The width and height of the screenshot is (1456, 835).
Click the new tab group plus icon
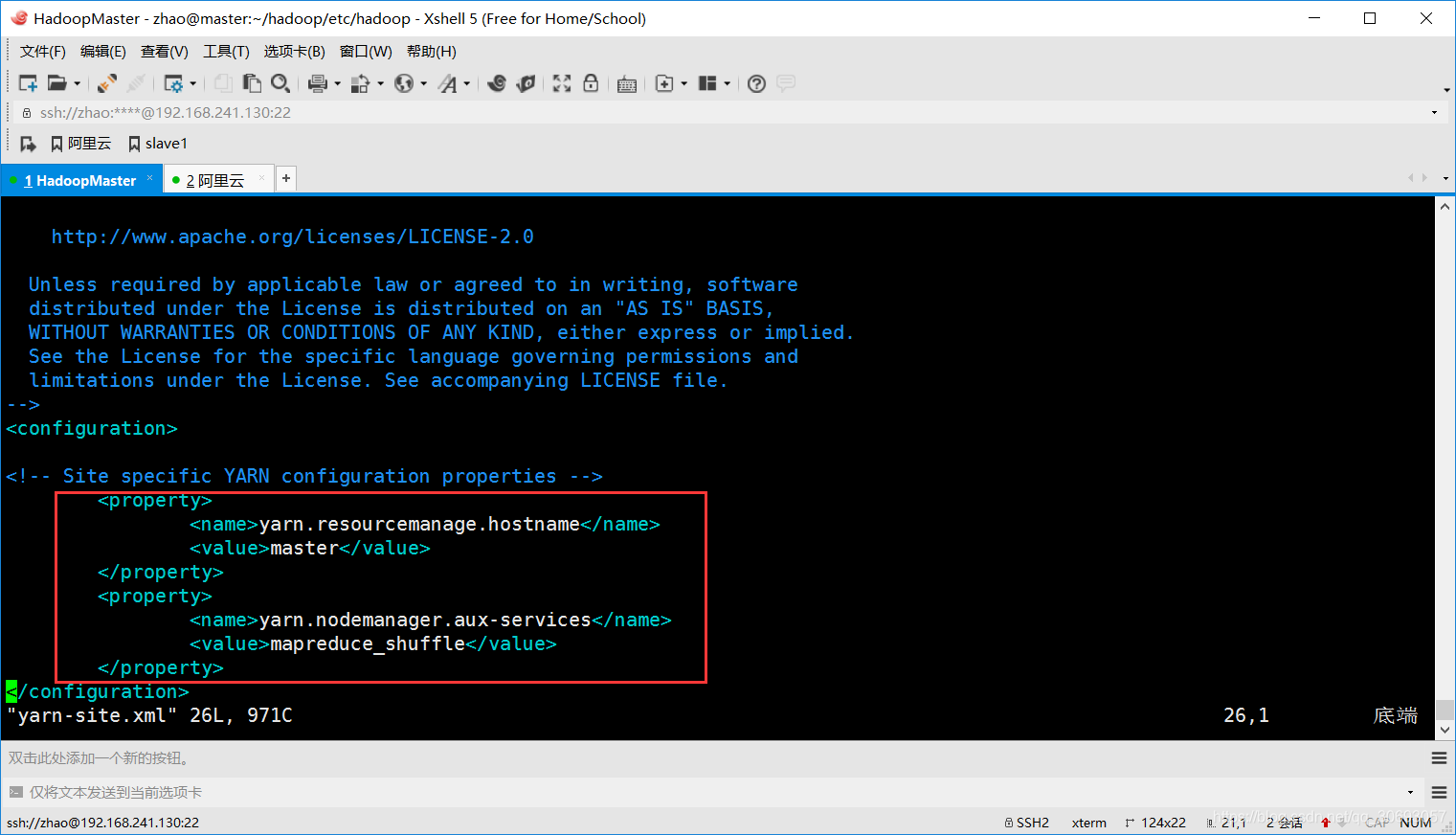tap(664, 83)
